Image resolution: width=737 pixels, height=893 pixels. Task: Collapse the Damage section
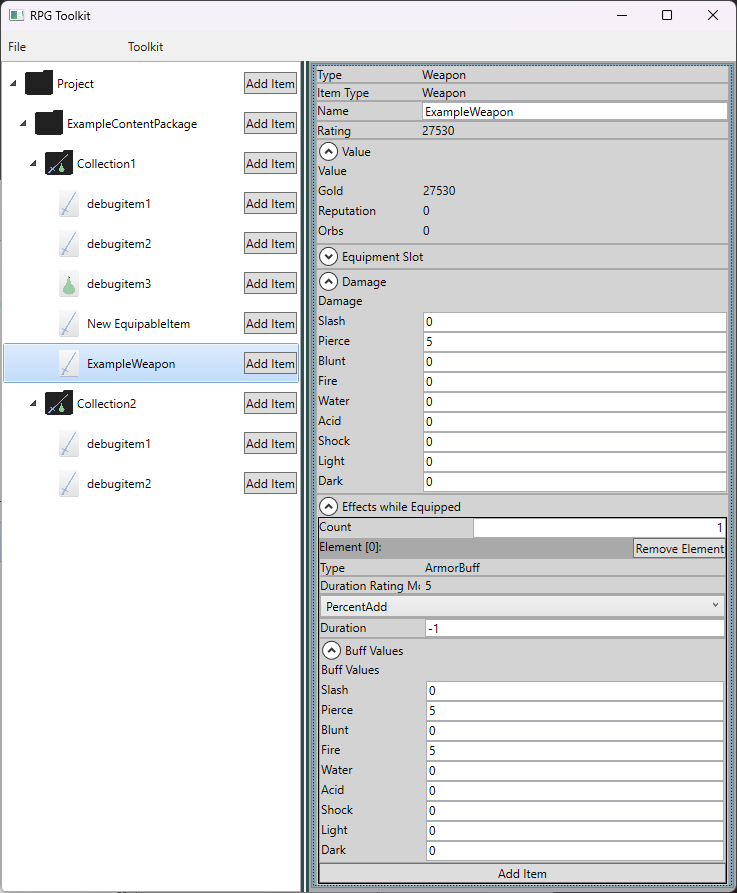328,282
